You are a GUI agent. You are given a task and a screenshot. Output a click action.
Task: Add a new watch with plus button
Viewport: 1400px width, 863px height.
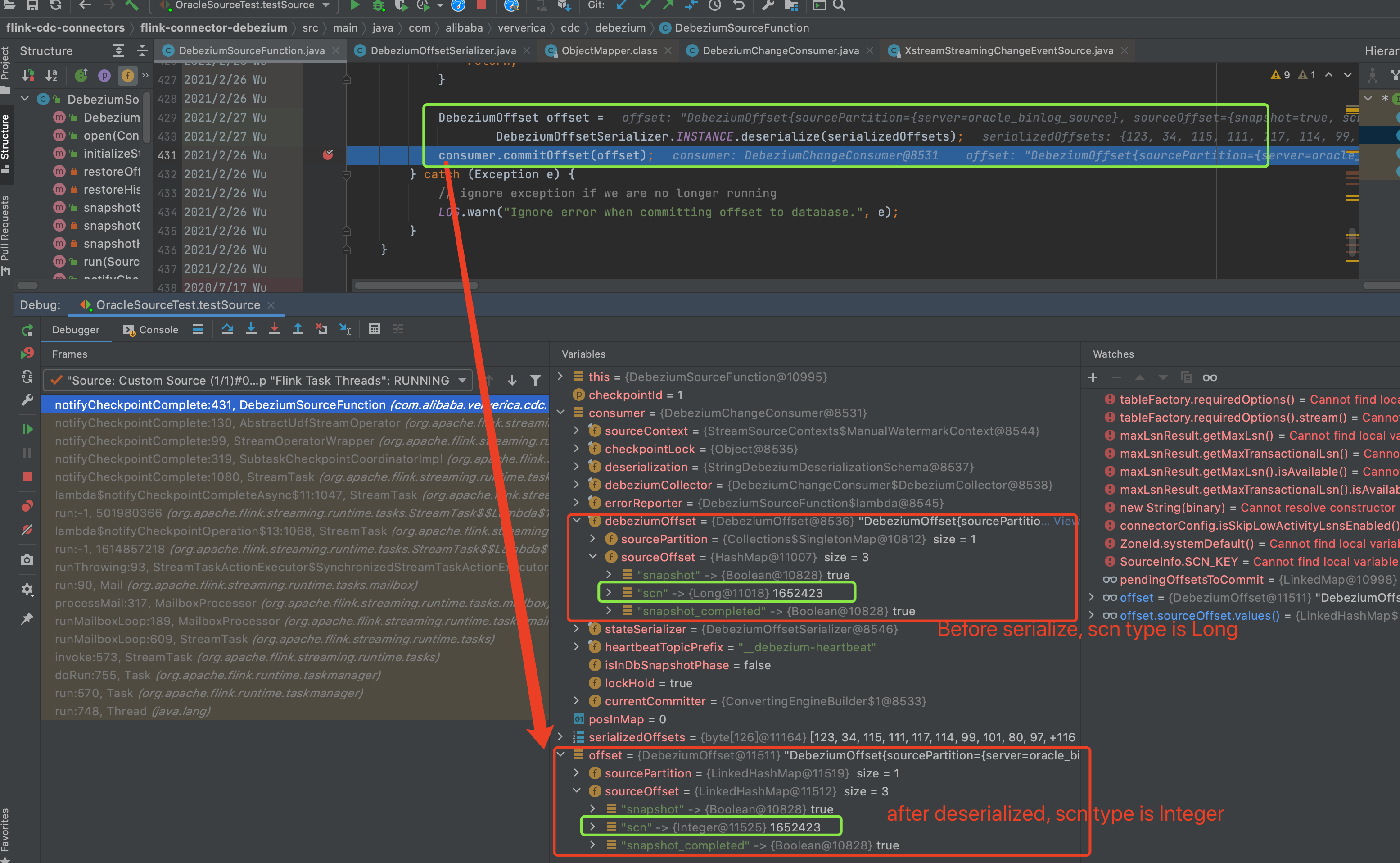[1093, 377]
